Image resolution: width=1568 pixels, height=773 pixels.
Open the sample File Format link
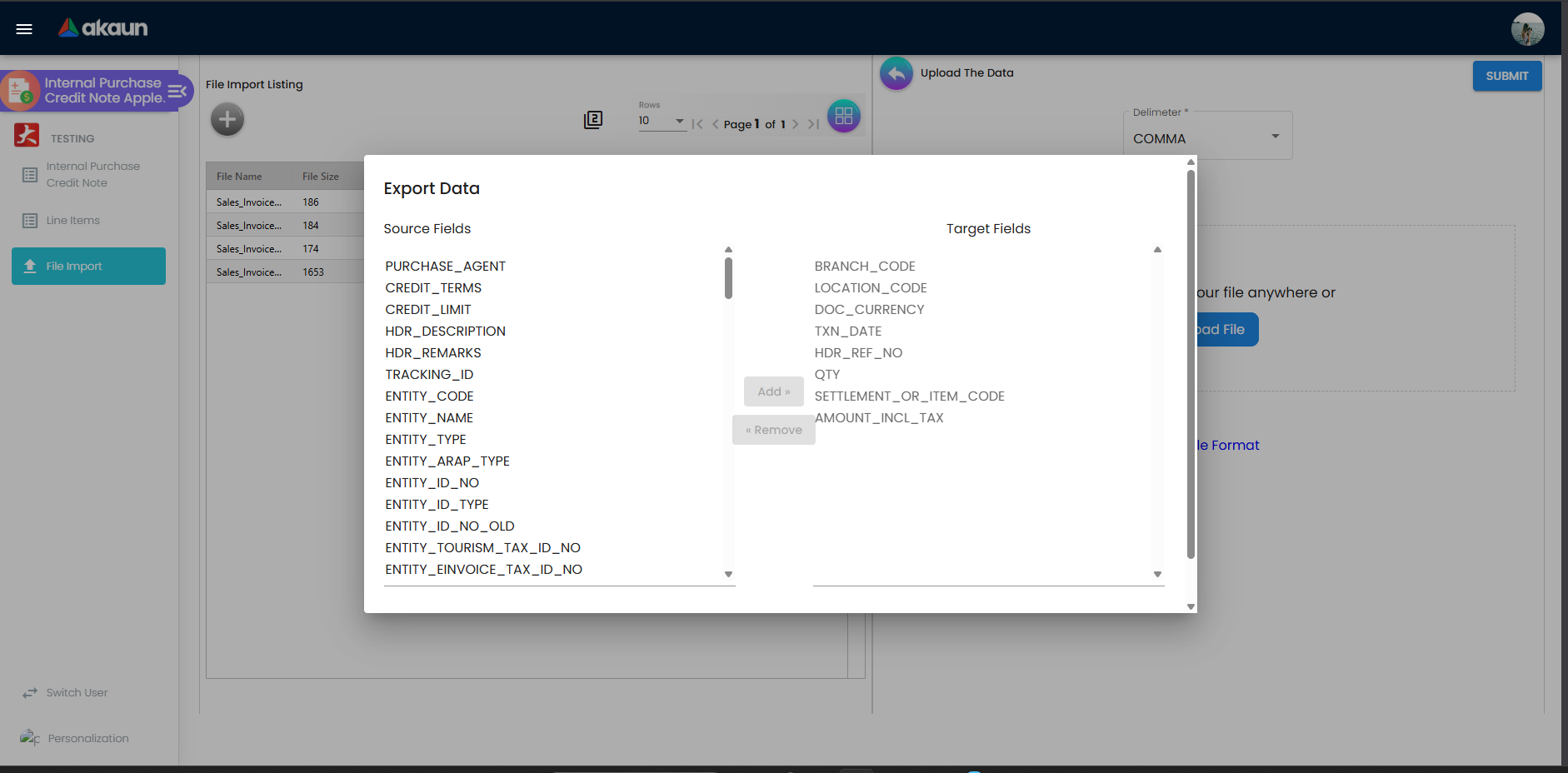1228,446
